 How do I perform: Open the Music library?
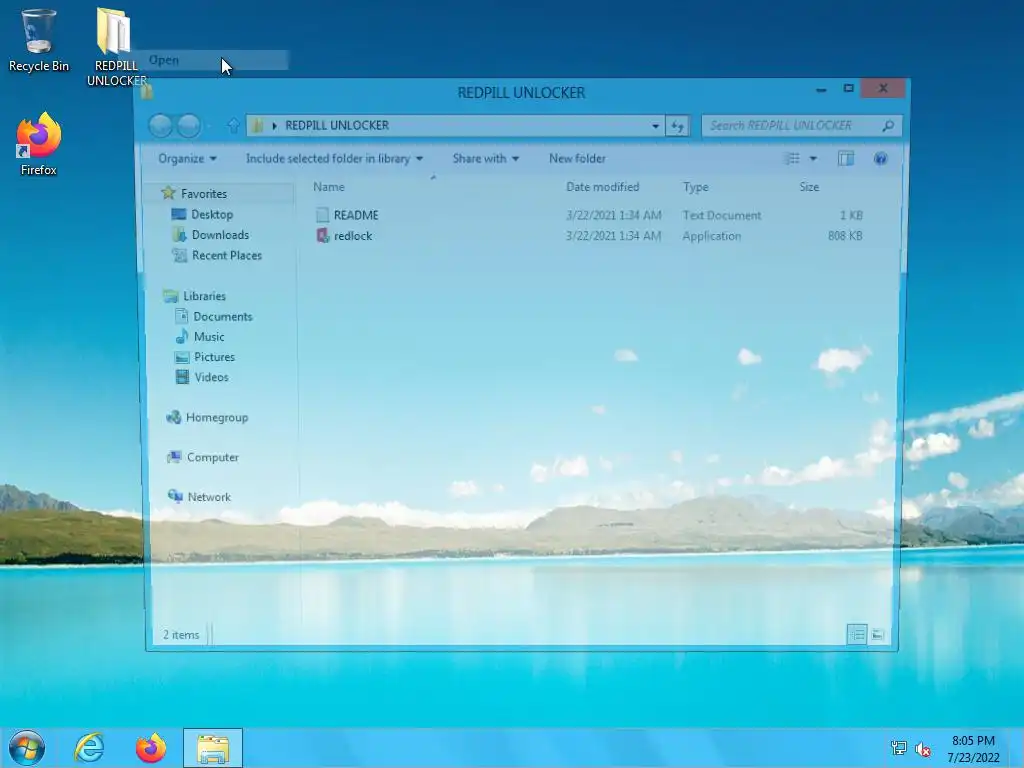coord(209,337)
